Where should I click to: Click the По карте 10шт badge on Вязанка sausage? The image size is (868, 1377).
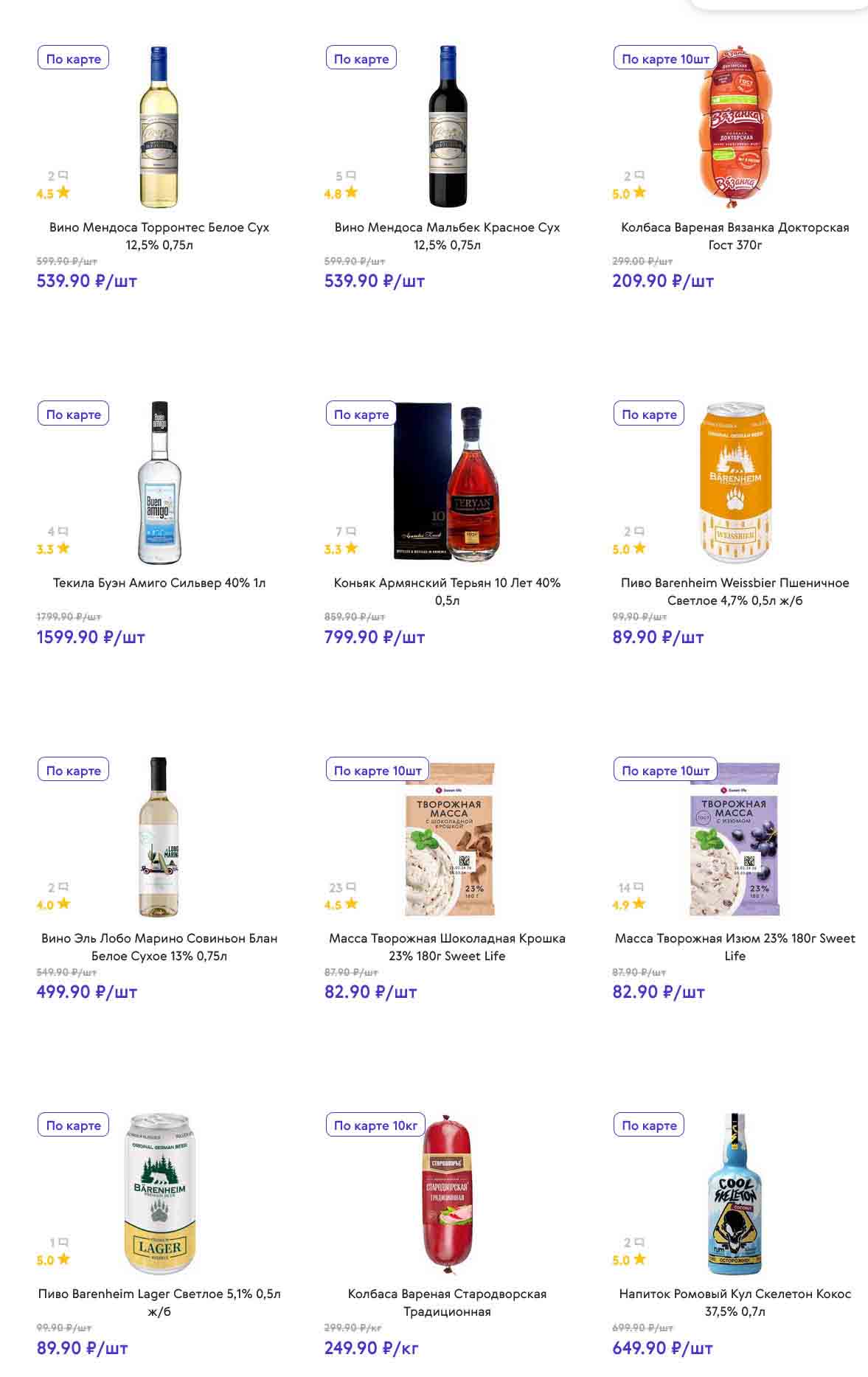(665, 59)
